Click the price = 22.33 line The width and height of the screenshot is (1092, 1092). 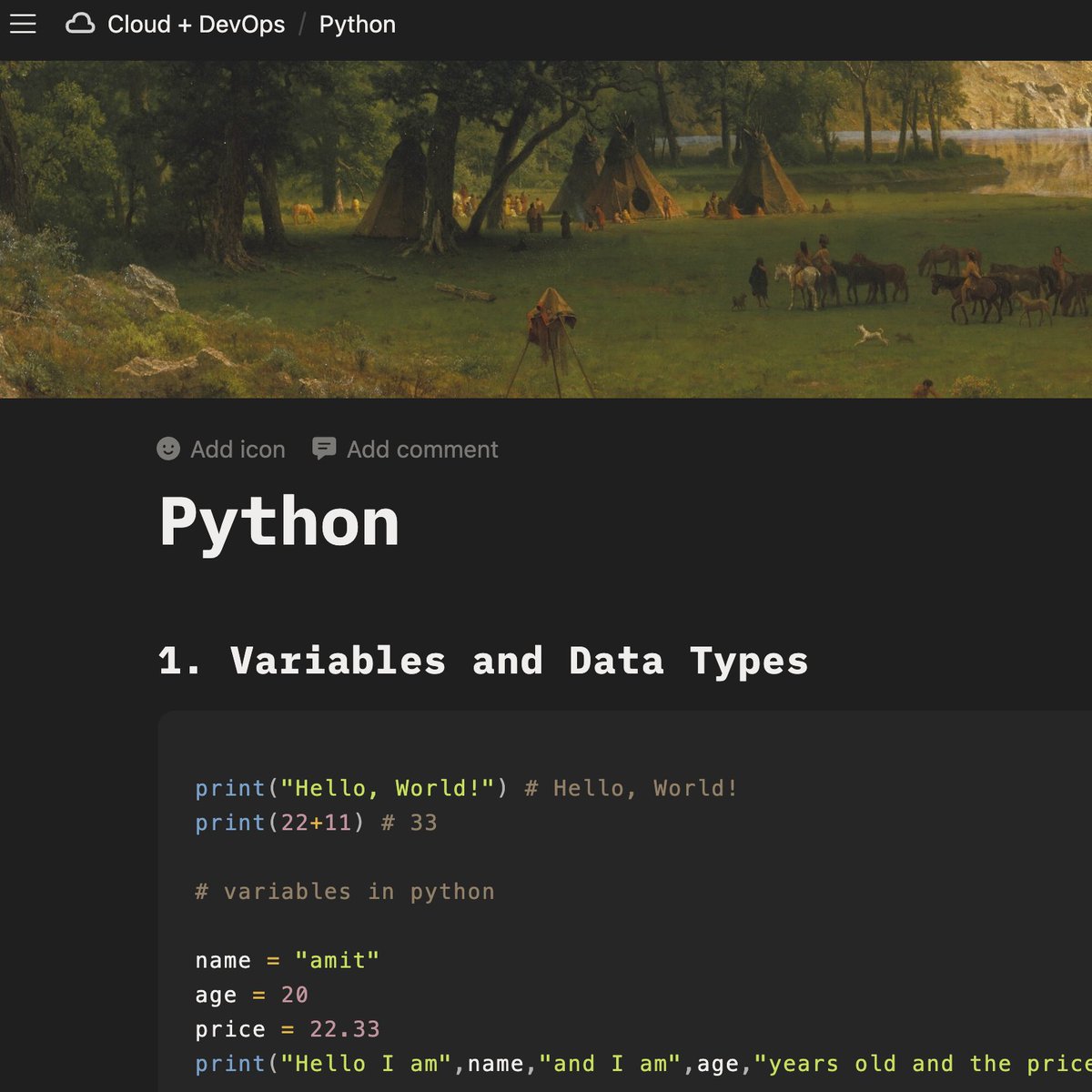[288, 1030]
